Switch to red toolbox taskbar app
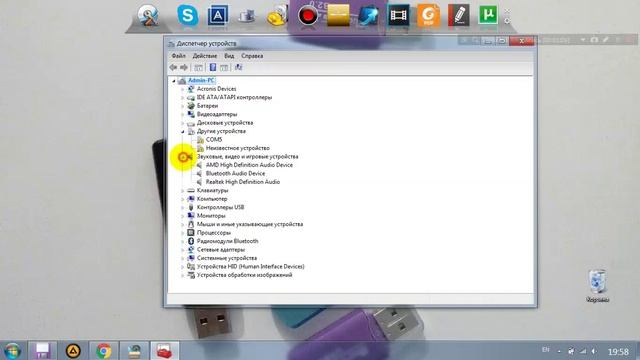The image size is (640, 360). pos(164,351)
